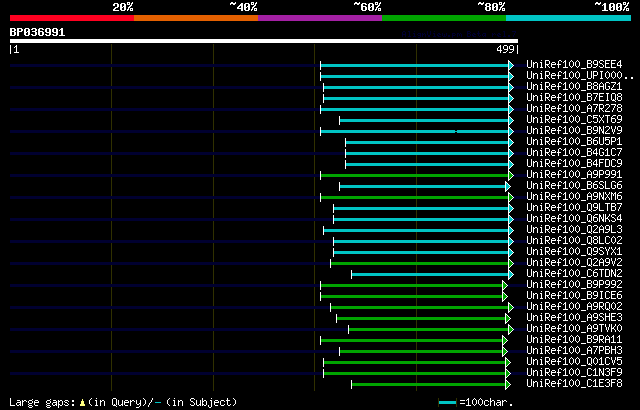This screenshot has width=640, height=410.
Task: Click the cyan arrowhead of B9SEE4 alignment
Action: (511, 65)
